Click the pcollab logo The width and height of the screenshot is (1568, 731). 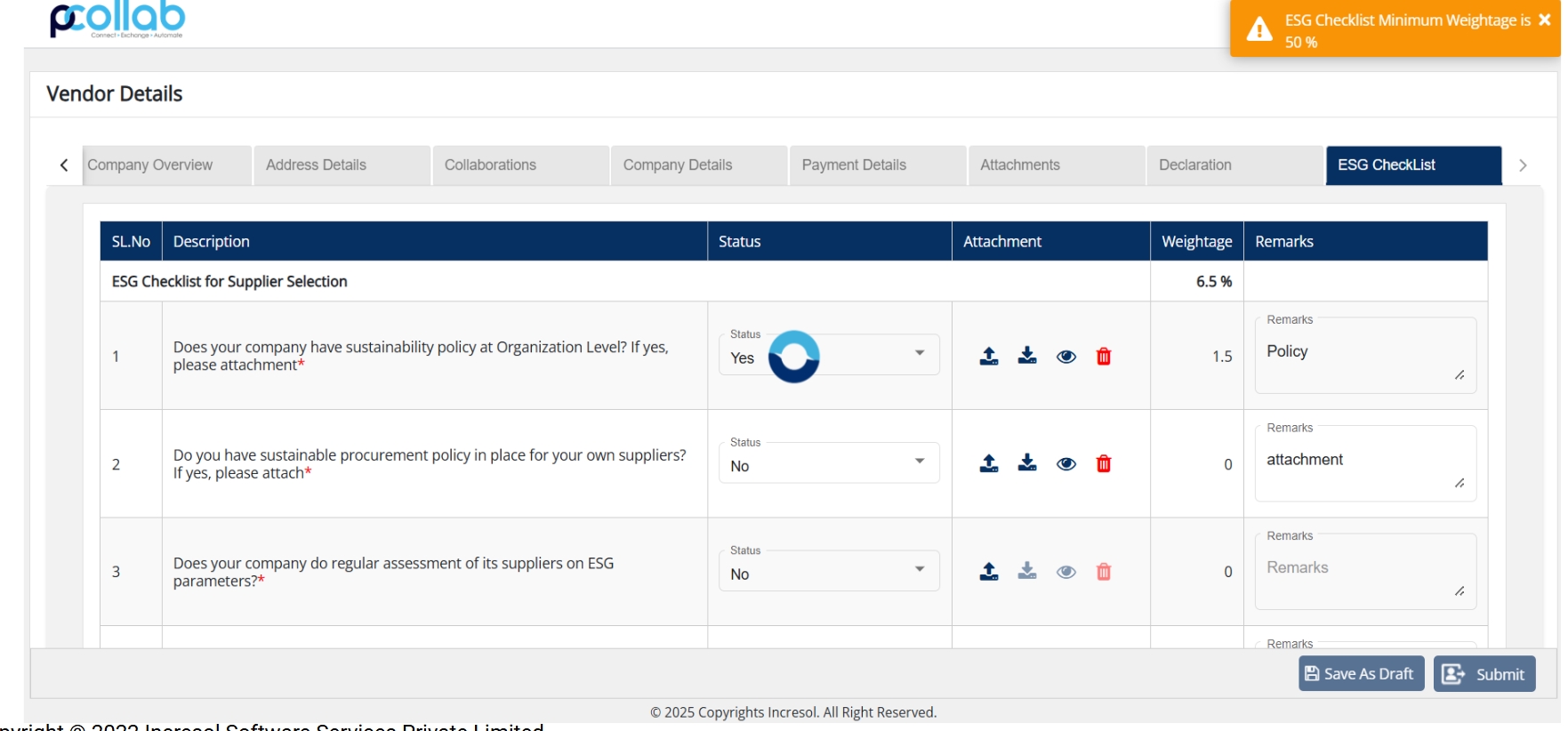117,20
